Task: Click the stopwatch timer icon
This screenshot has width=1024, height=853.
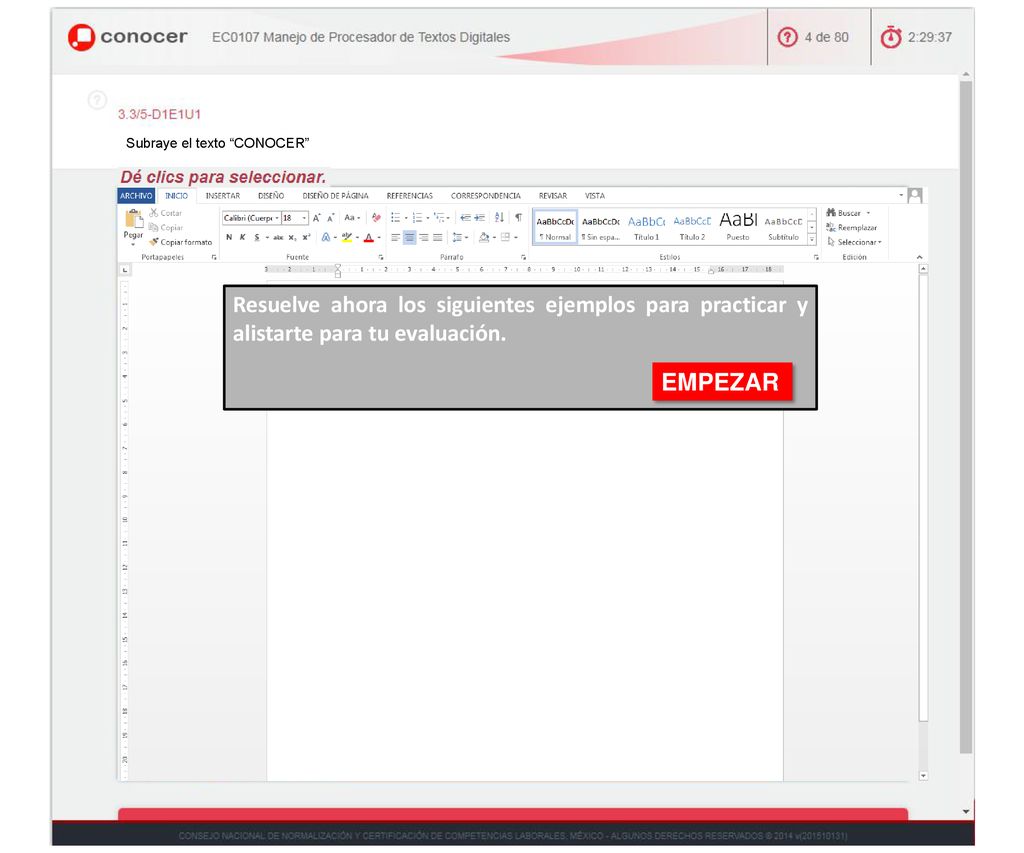Action: [x=891, y=37]
